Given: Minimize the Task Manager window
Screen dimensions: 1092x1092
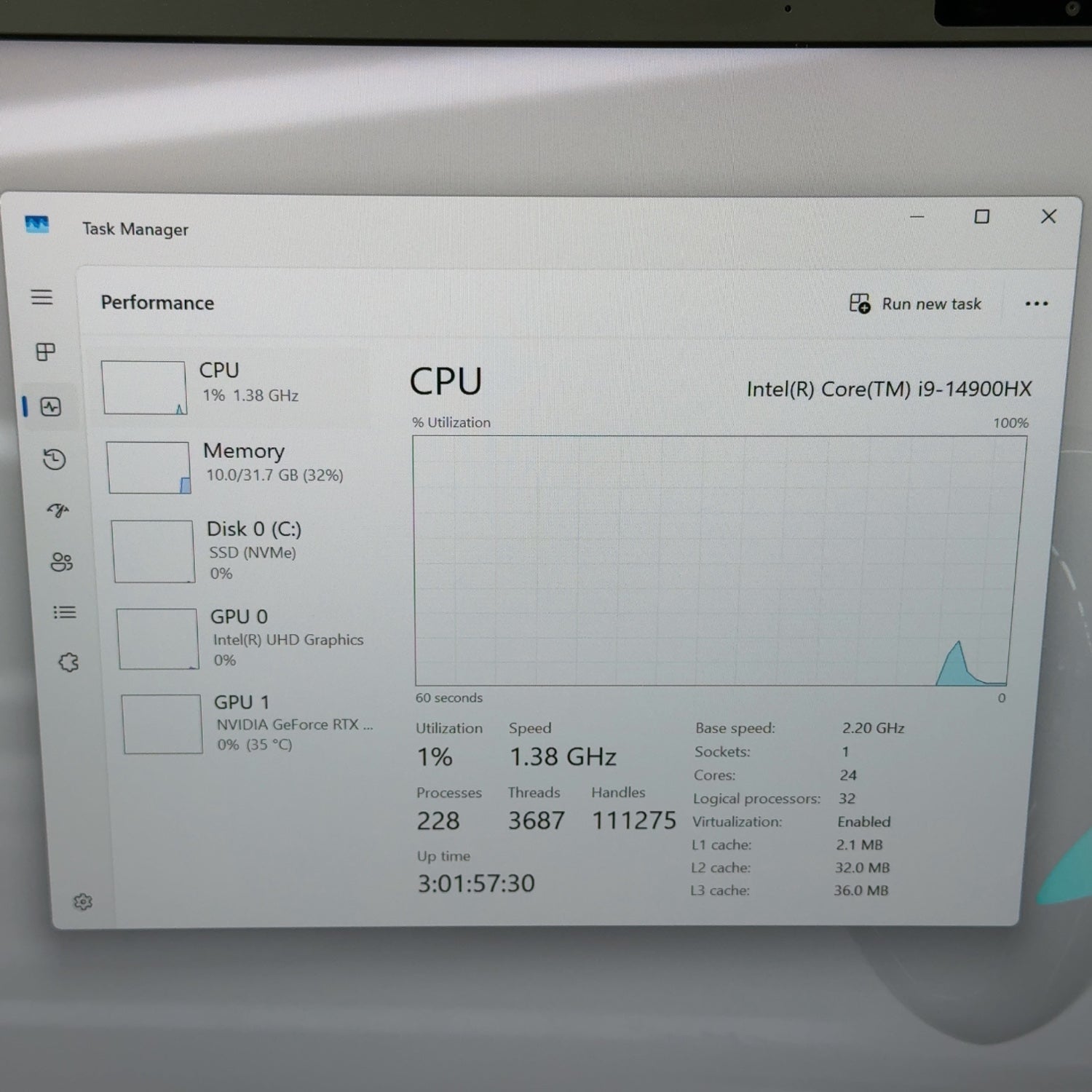Looking at the screenshot, I should pyautogui.click(x=917, y=216).
